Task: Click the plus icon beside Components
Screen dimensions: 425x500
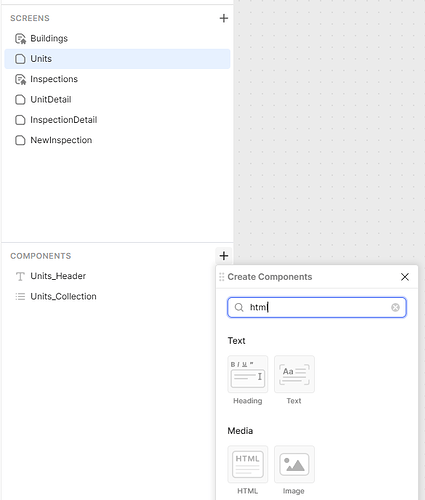Action: click(224, 256)
